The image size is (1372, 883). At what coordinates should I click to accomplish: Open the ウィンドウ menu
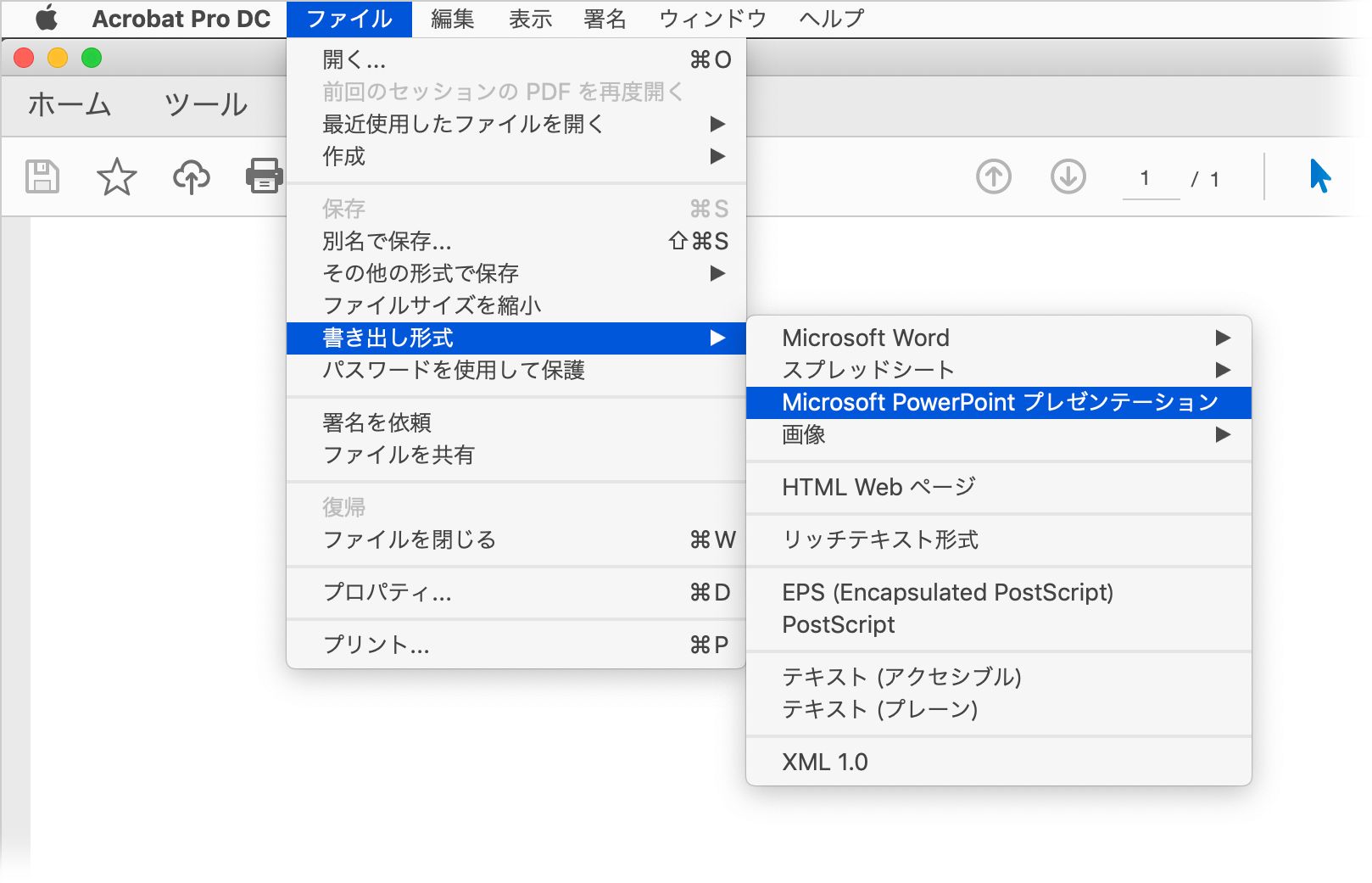coord(713,19)
